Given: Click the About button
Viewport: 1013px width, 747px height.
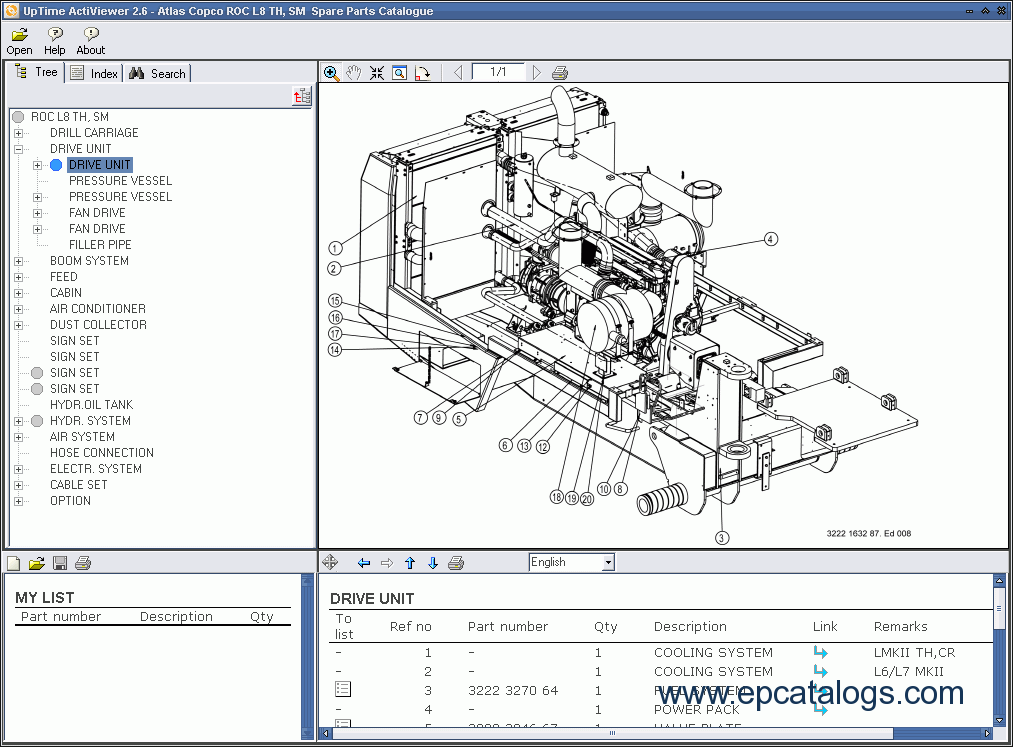Looking at the screenshot, I should [x=90, y=41].
